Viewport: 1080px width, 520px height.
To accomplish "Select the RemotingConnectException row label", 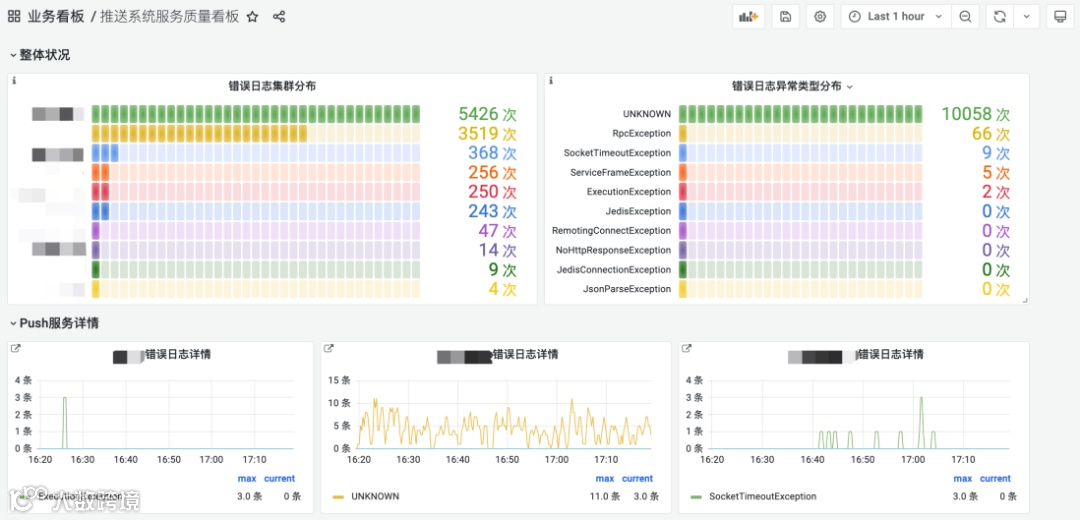I will pyautogui.click(x=612, y=231).
